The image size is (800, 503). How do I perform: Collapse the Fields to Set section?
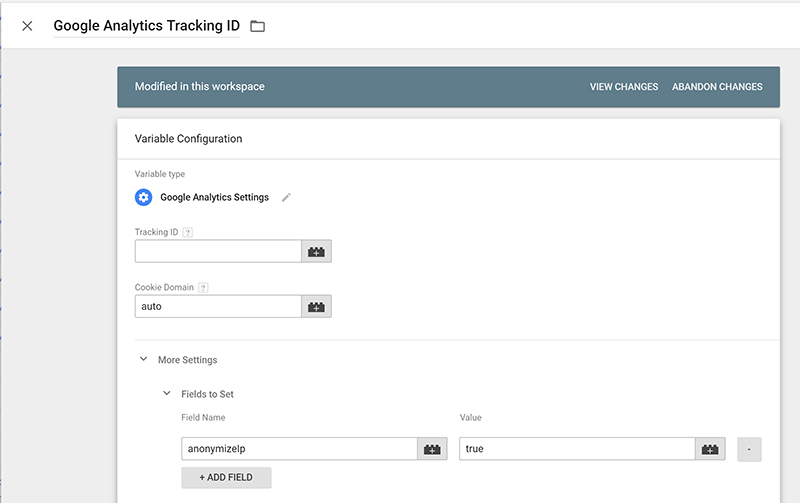(167, 393)
